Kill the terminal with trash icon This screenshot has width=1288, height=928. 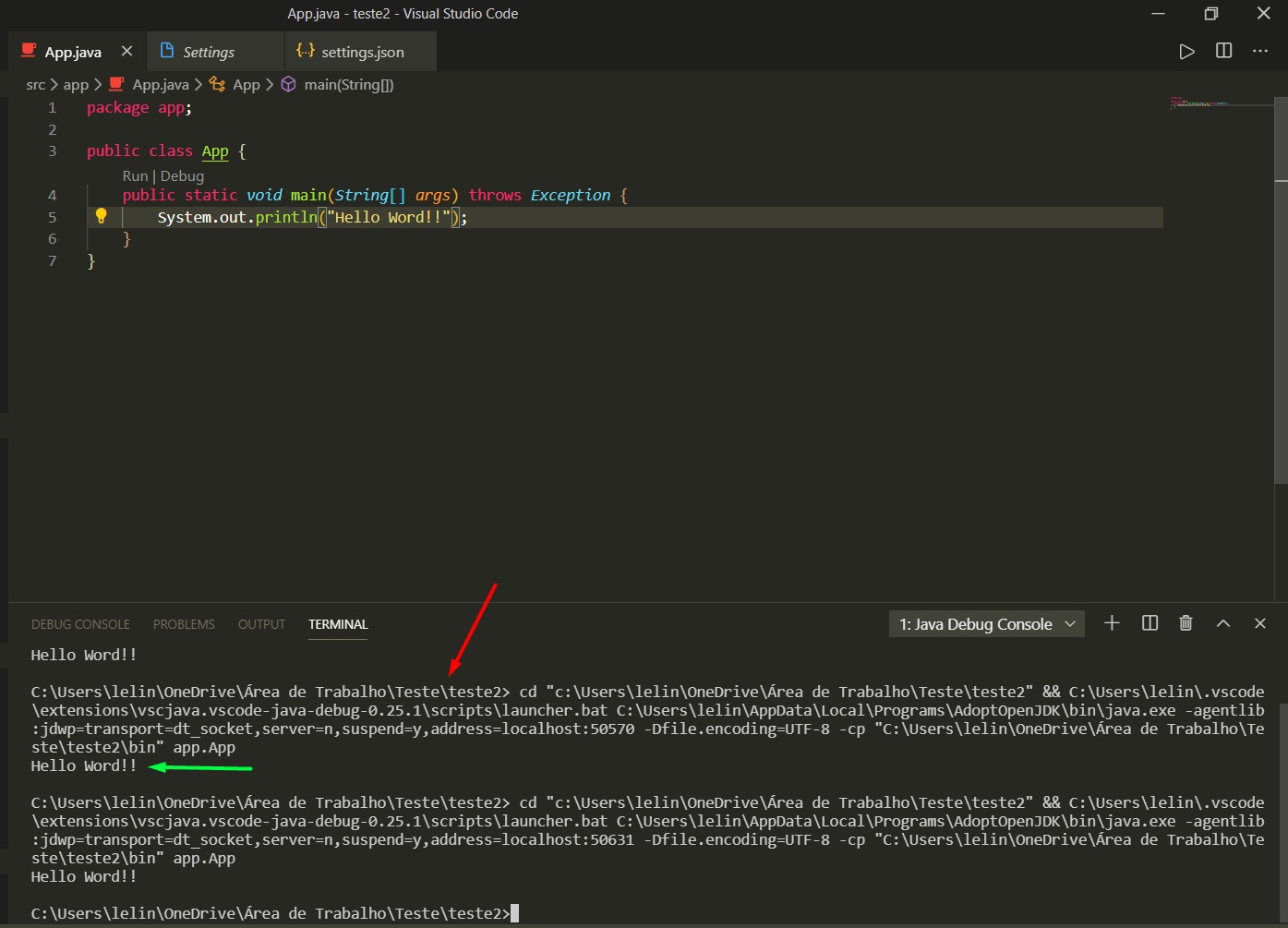1186,623
